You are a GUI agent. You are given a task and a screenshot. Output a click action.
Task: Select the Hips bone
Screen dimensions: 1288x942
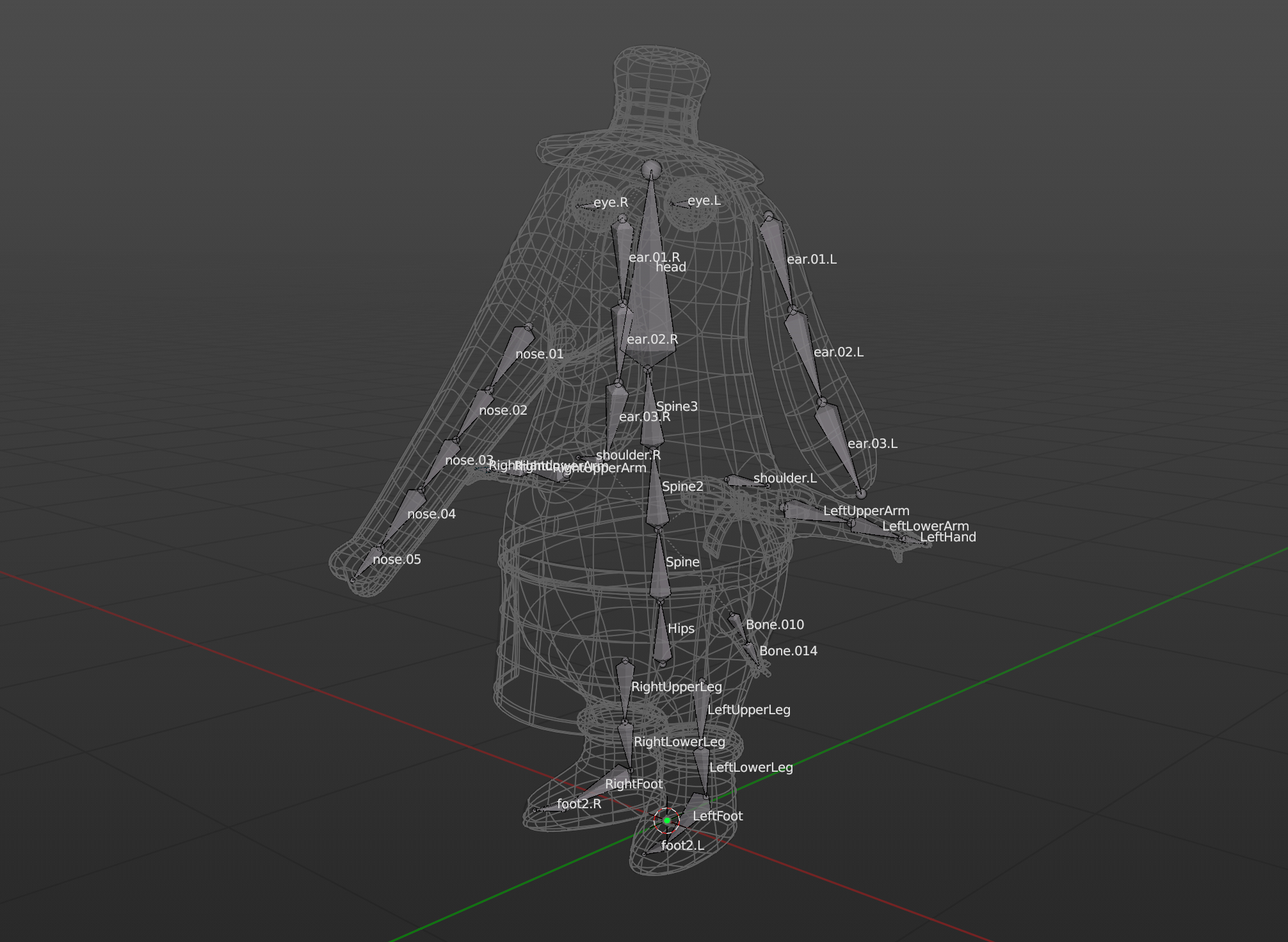point(661,633)
